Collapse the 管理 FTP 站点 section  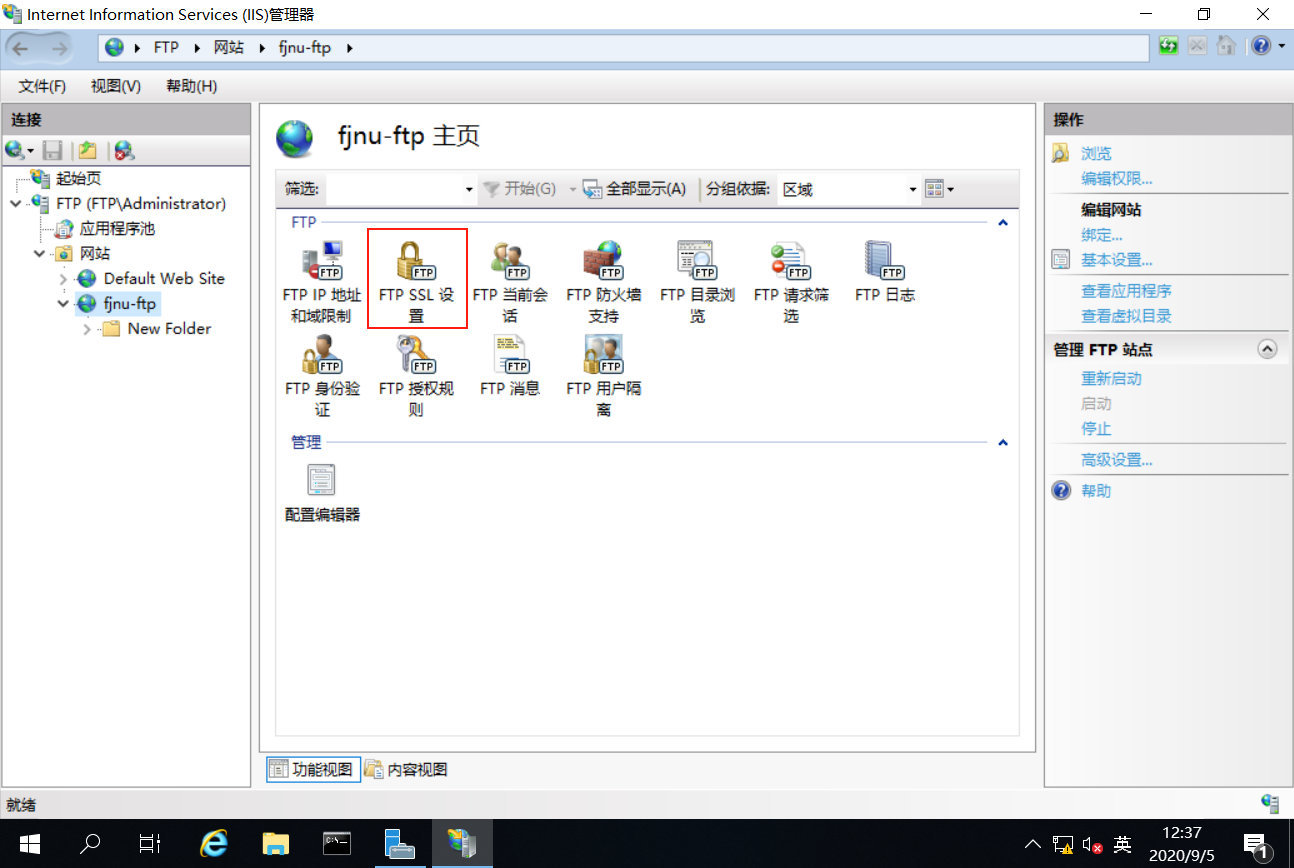click(x=1268, y=348)
